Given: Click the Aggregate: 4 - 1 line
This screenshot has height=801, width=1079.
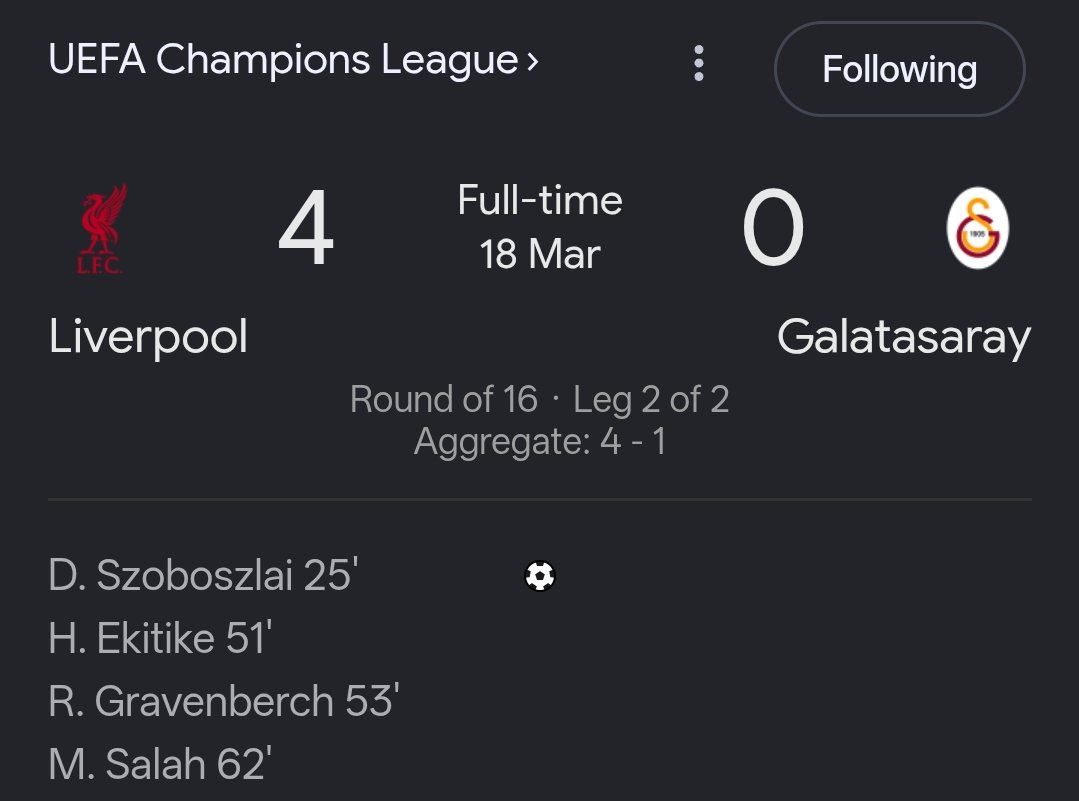Looking at the screenshot, I should point(540,440).
